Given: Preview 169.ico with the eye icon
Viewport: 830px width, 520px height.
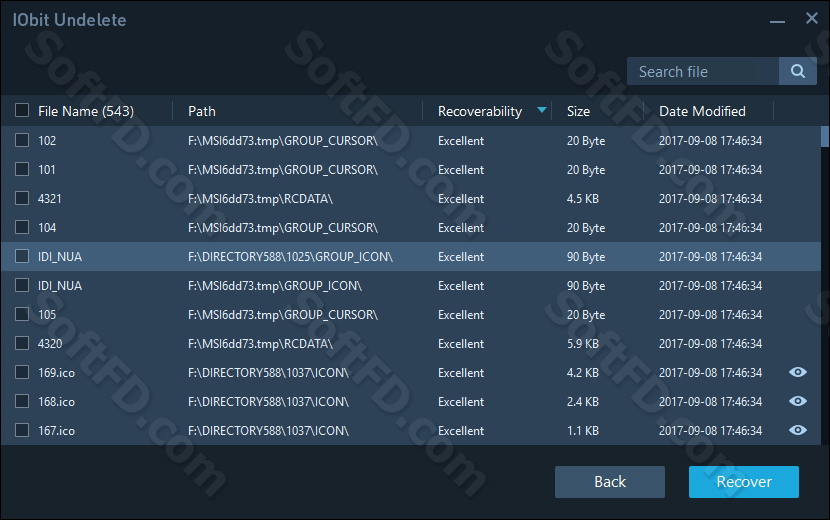Looking at the screenshot, I should point(798,372).
